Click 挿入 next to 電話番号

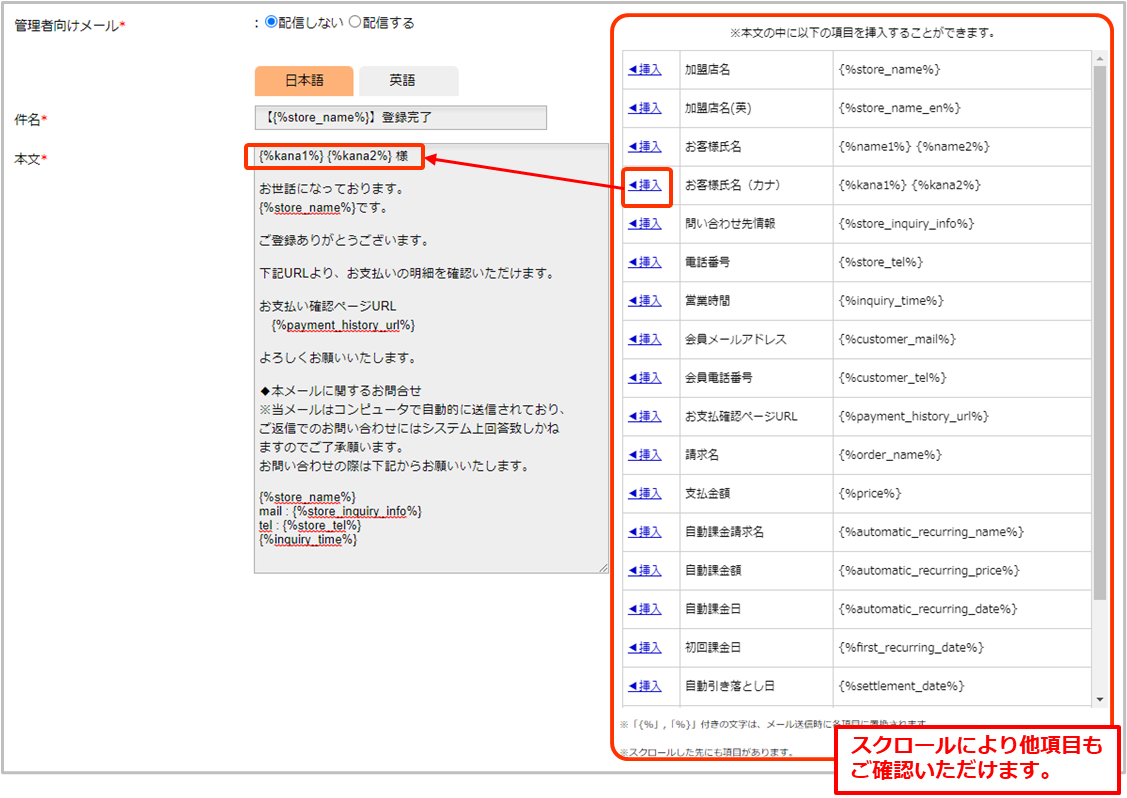[645, 262]
